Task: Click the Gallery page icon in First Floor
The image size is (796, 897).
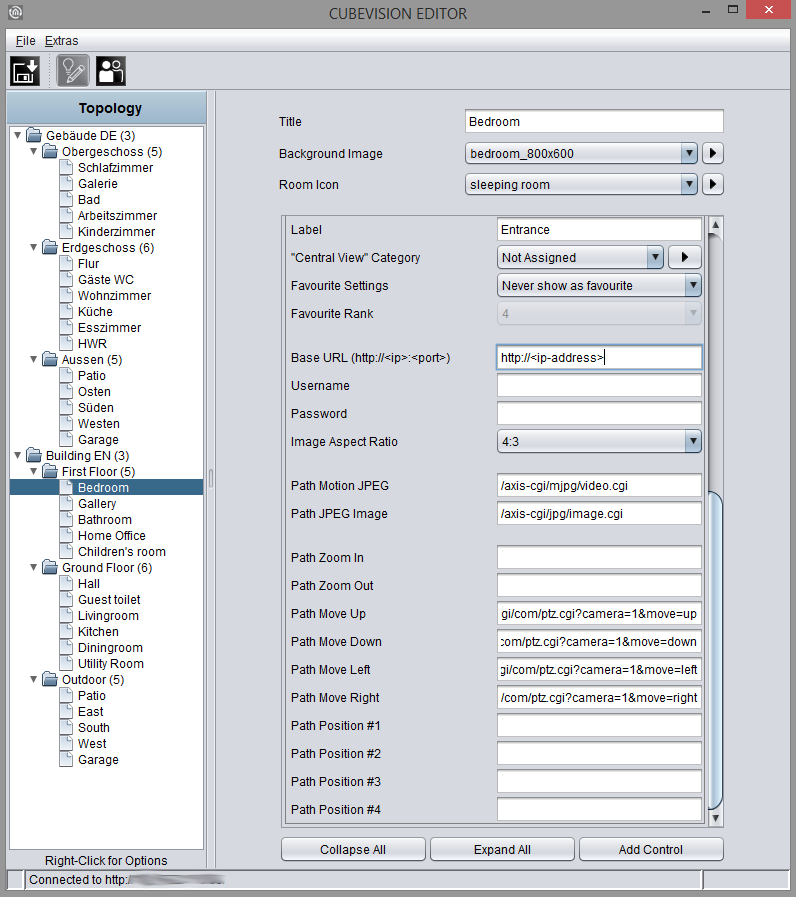Action: pyautogui.click(x=67, y=503)
